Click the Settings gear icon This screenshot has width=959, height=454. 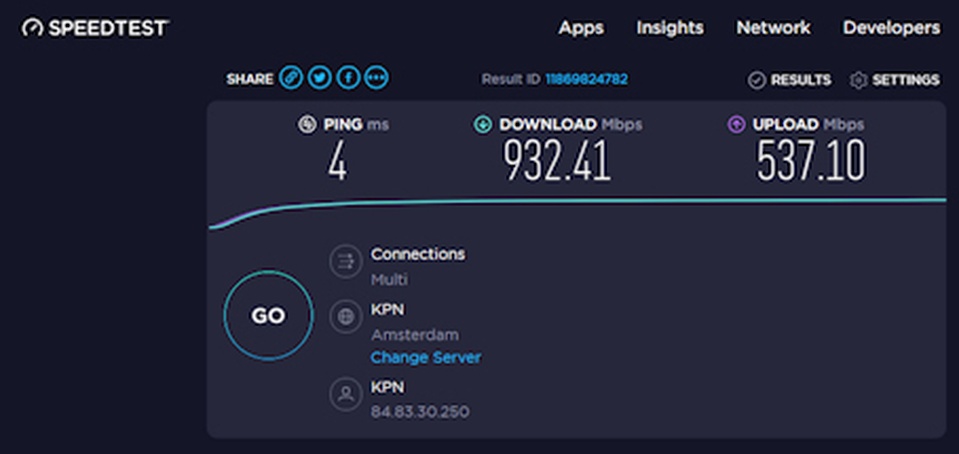click(x=858, y=80)
